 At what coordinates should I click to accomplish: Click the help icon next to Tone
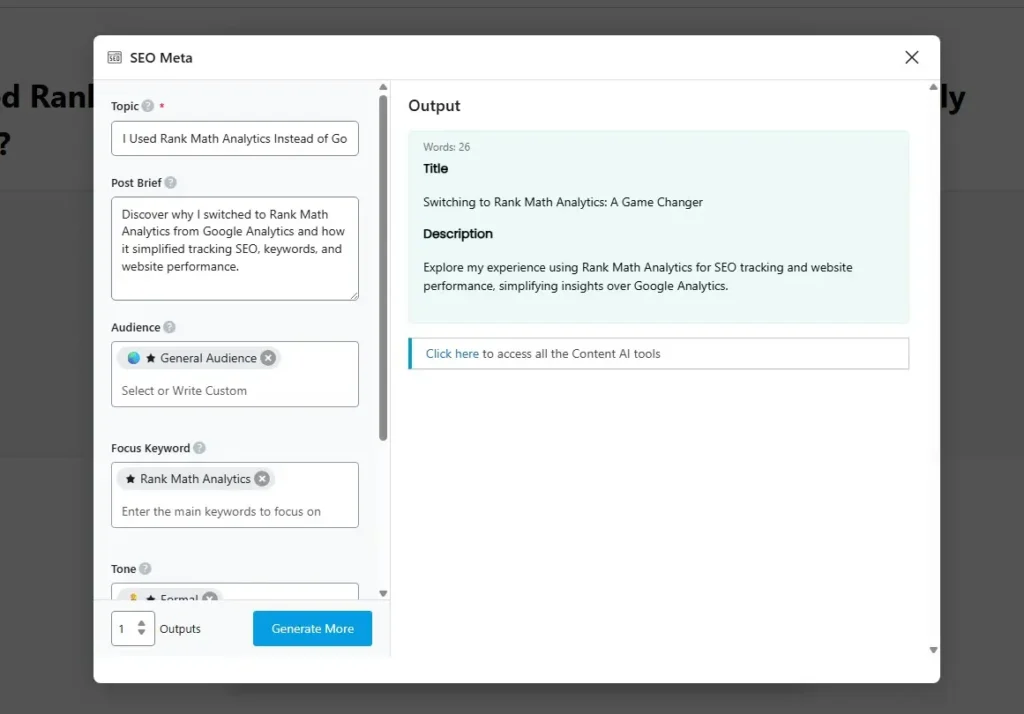[145, 569]
